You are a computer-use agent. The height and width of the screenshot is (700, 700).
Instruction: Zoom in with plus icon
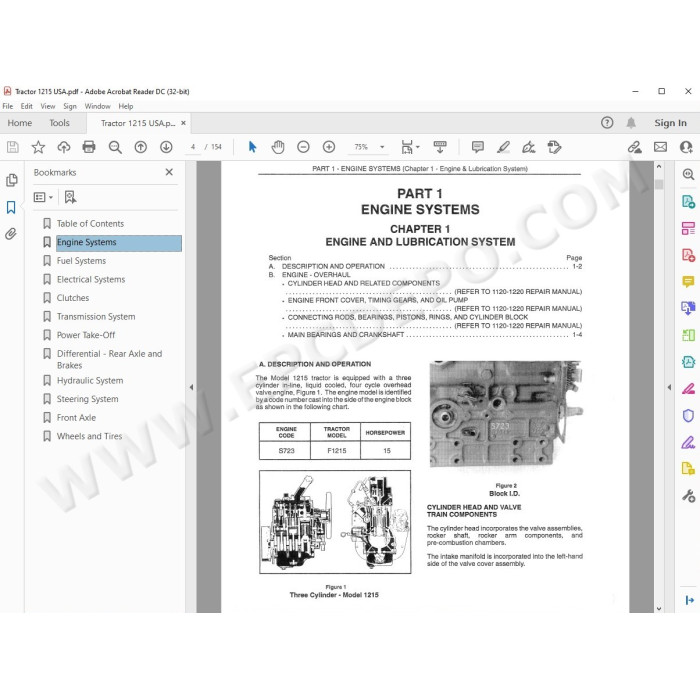point(329,147)
